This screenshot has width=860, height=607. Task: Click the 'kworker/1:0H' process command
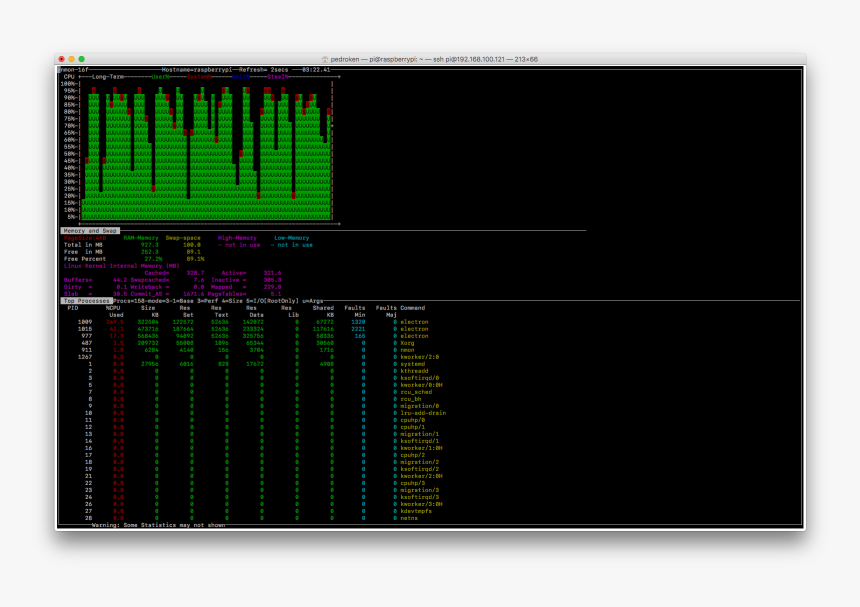(421, 448)
